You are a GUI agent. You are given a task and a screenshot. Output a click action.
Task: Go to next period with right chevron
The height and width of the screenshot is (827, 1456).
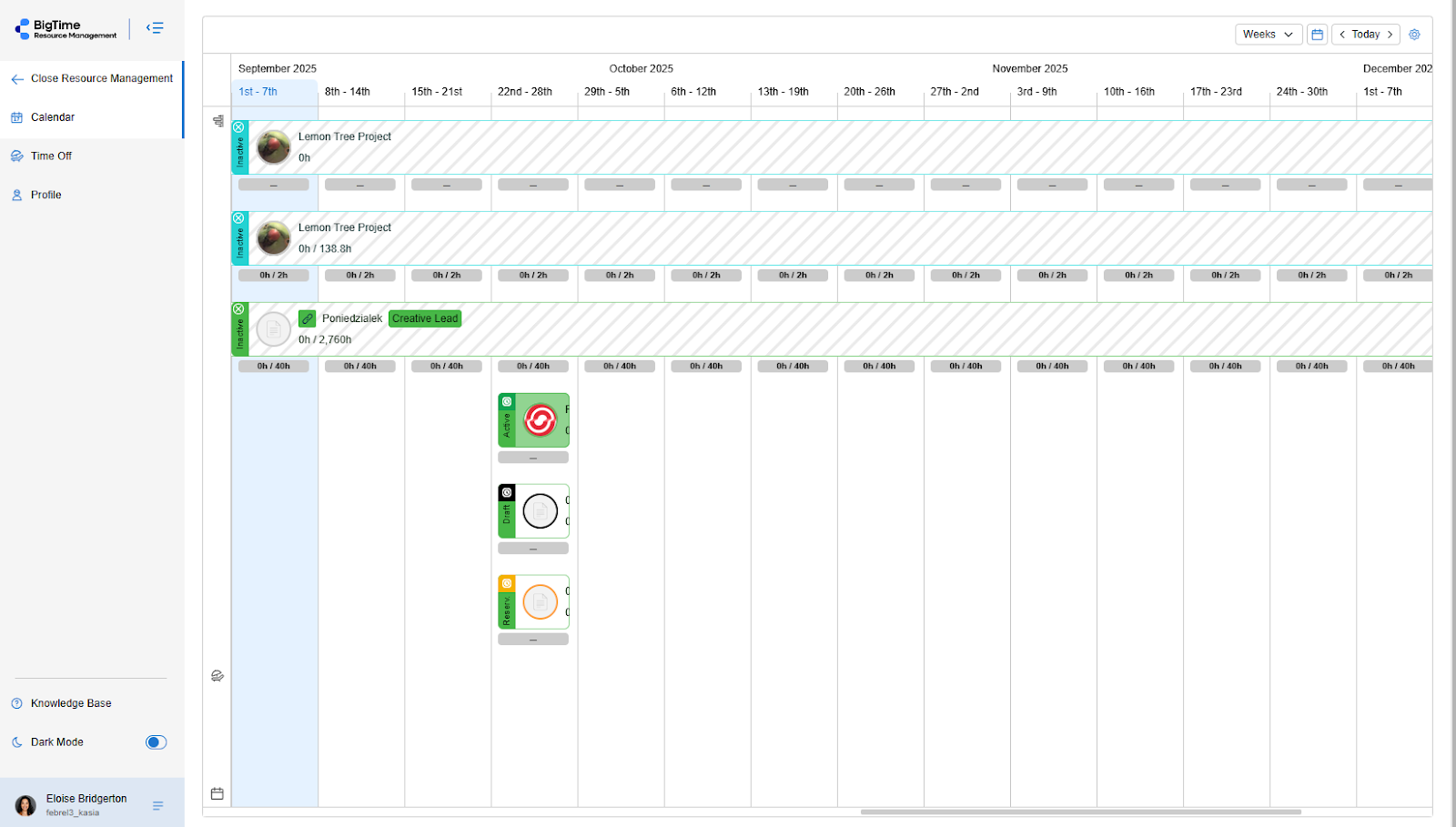coord(1390,35)
